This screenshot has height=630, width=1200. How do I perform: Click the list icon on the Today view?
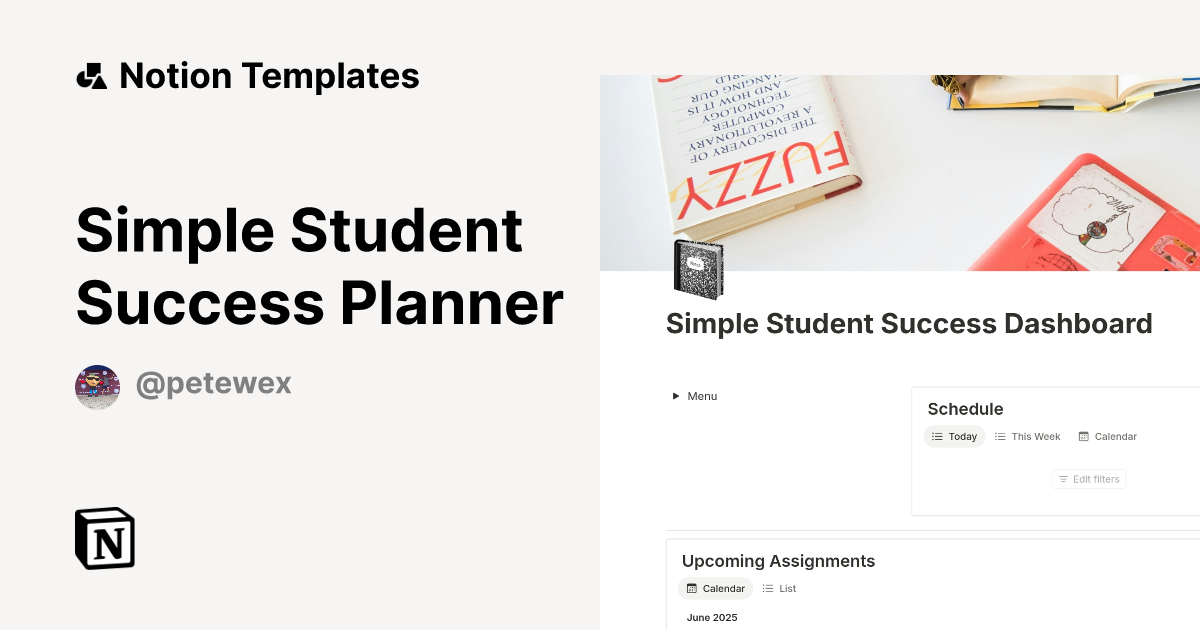tap(937, 437)
